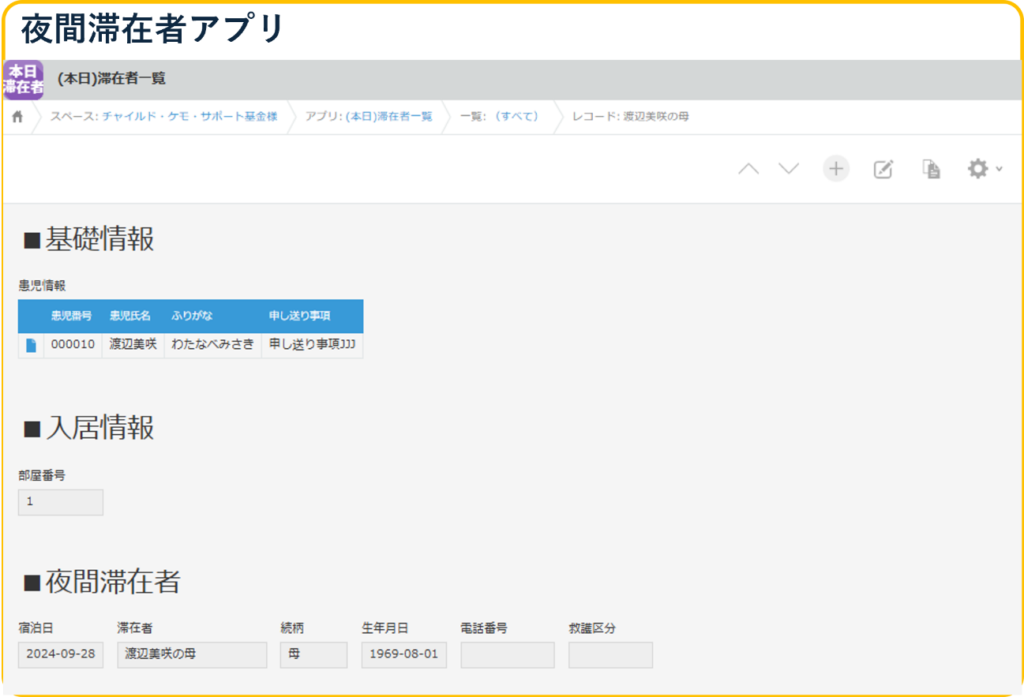This screenshot has width=1024, height=697.
Task: Add a new record with plus icon
Action: click(836, 169)
